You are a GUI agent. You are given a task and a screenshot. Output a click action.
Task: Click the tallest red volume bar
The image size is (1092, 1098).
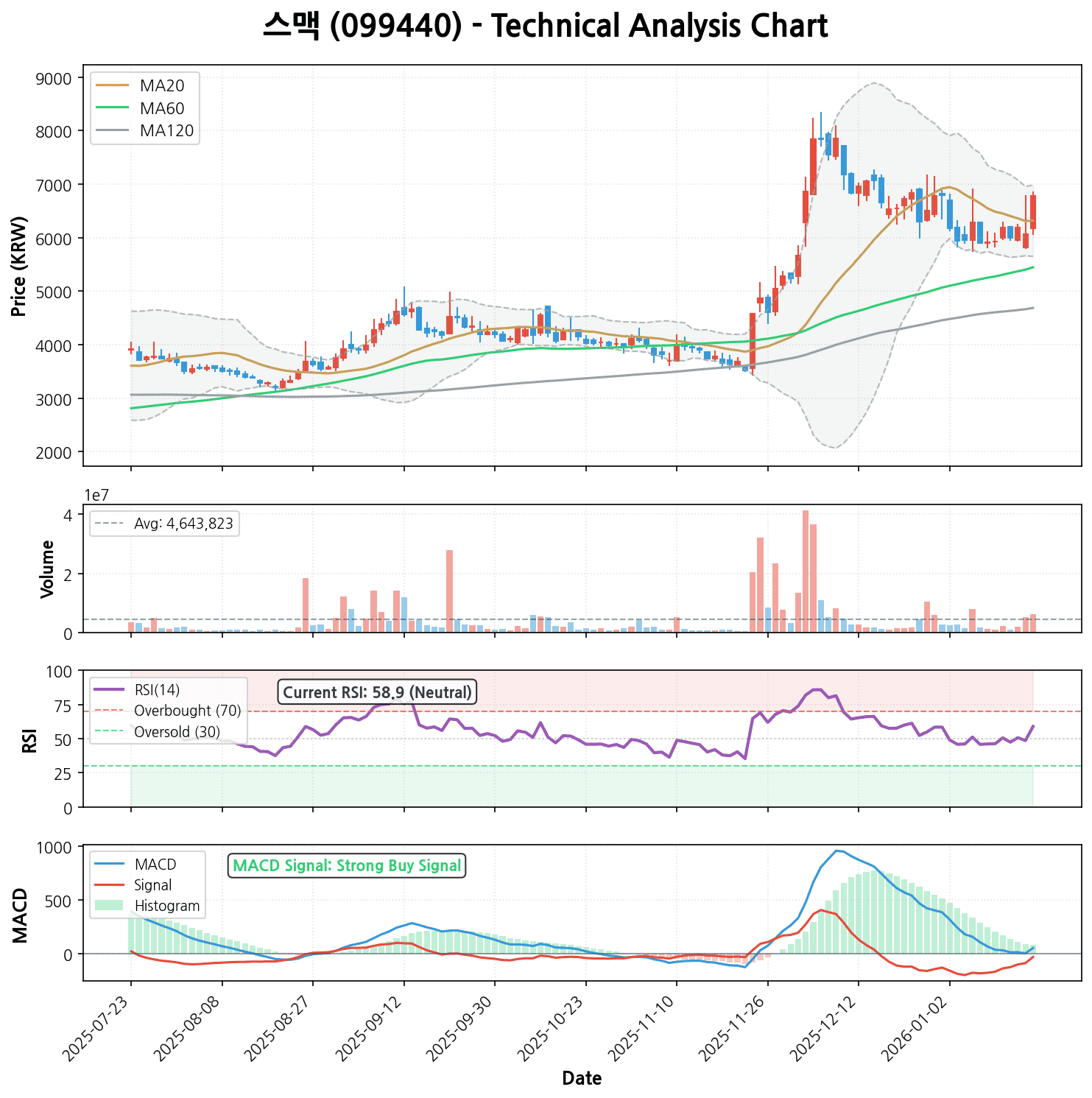[x=806, y=571]
